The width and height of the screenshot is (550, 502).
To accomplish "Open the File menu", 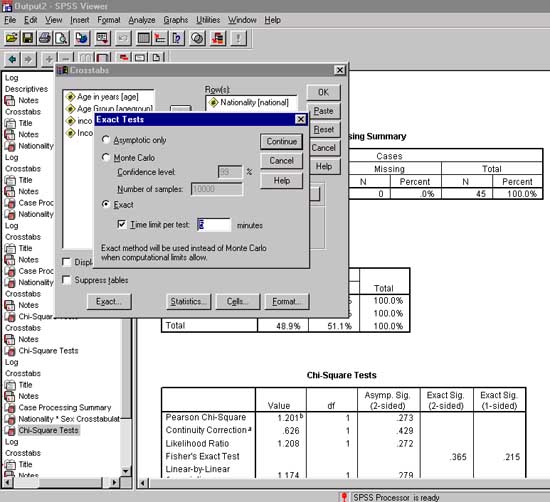I will (x=10, y=20).
